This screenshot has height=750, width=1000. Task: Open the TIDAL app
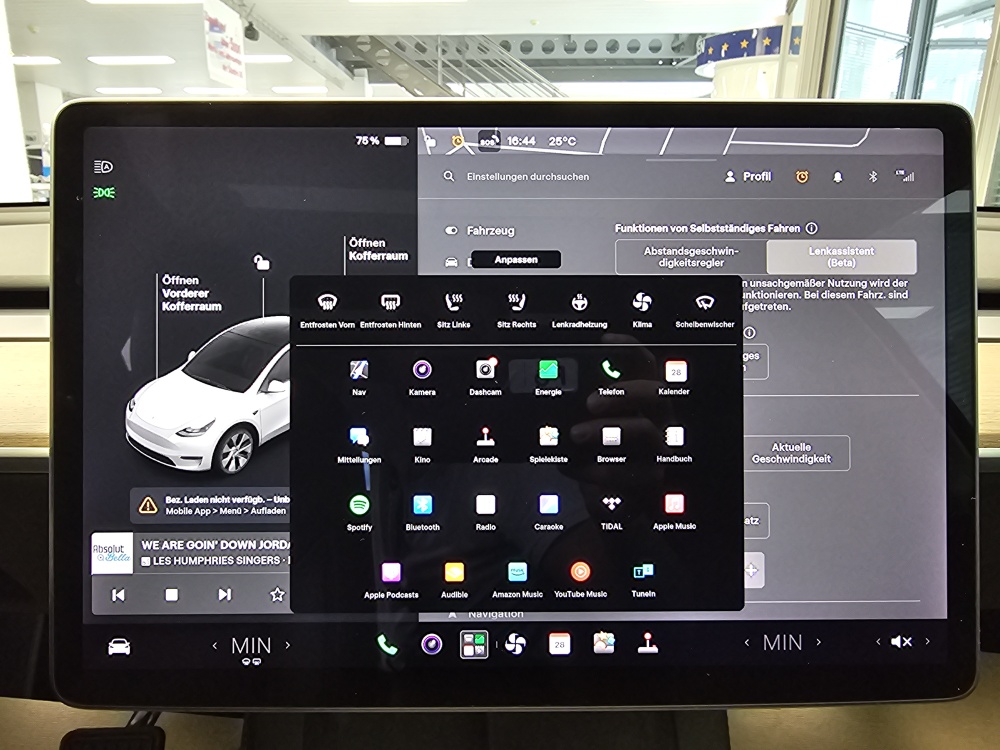point(611,513)
